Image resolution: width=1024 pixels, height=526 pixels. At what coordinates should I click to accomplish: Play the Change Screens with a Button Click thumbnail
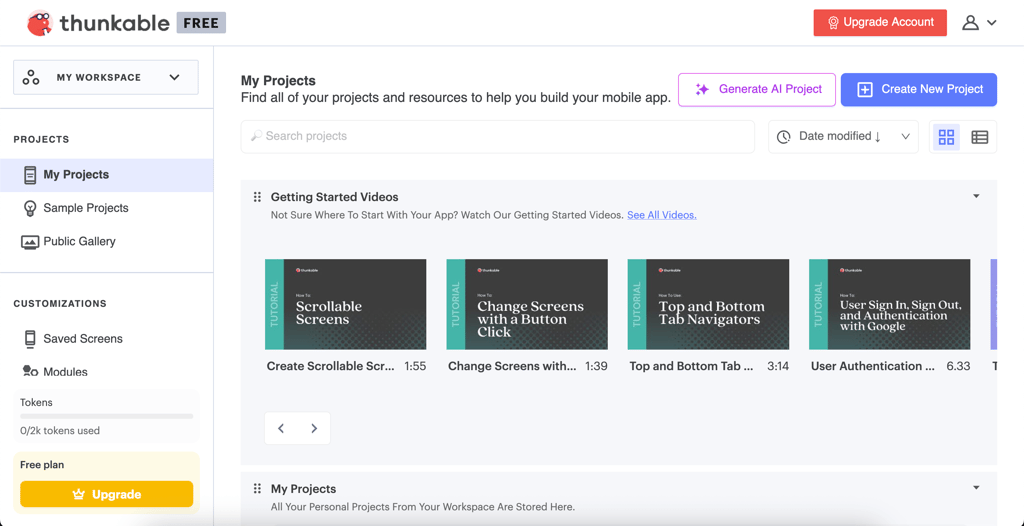527,304
